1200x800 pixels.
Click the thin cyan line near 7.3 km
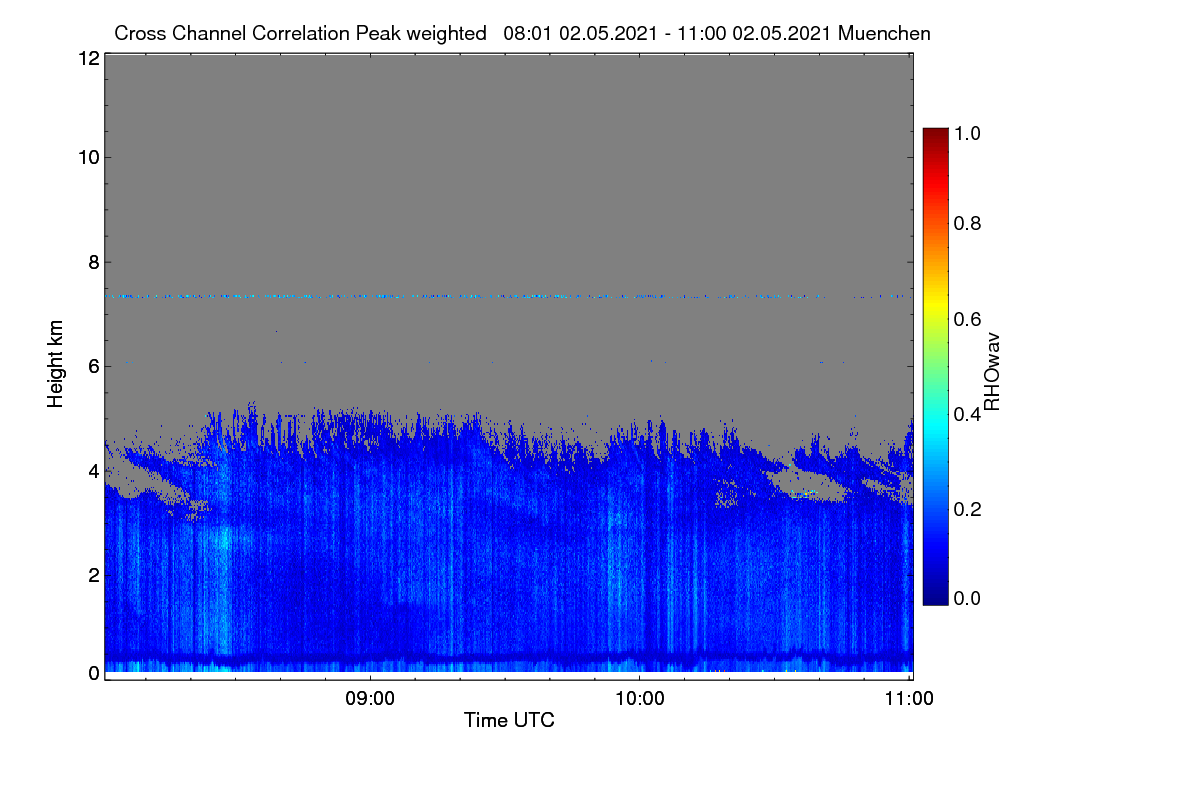click(x=508, y=296)
